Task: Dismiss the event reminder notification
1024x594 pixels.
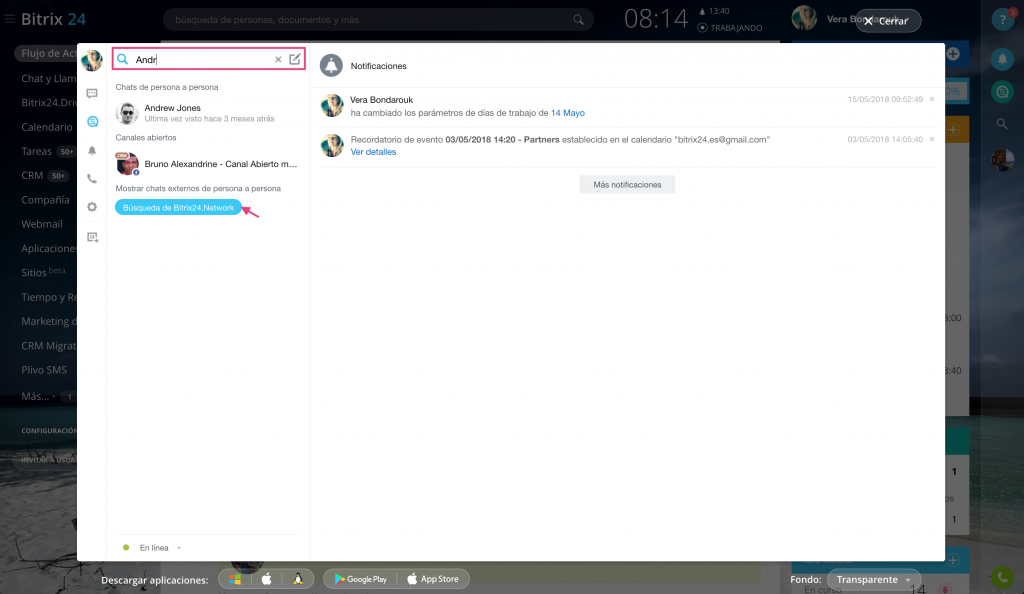Action: [932, 139]
